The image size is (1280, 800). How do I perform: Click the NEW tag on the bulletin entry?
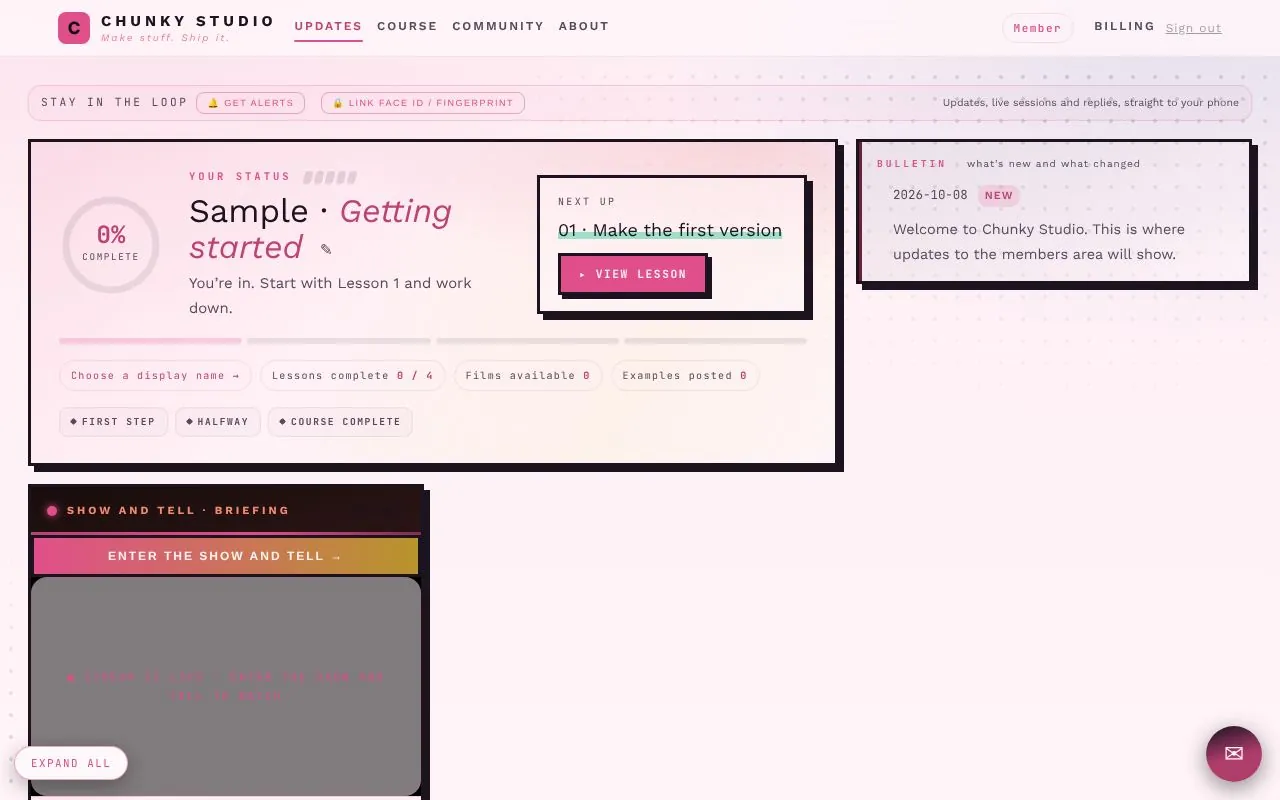click(x=998, y=195)
